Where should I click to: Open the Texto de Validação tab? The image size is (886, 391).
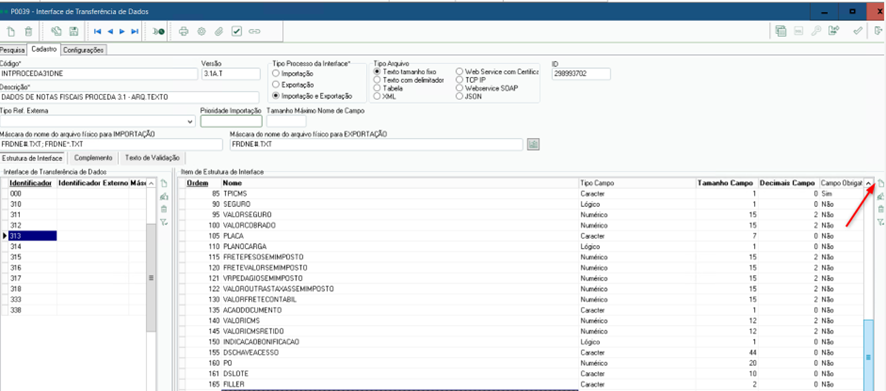[152, 158]
